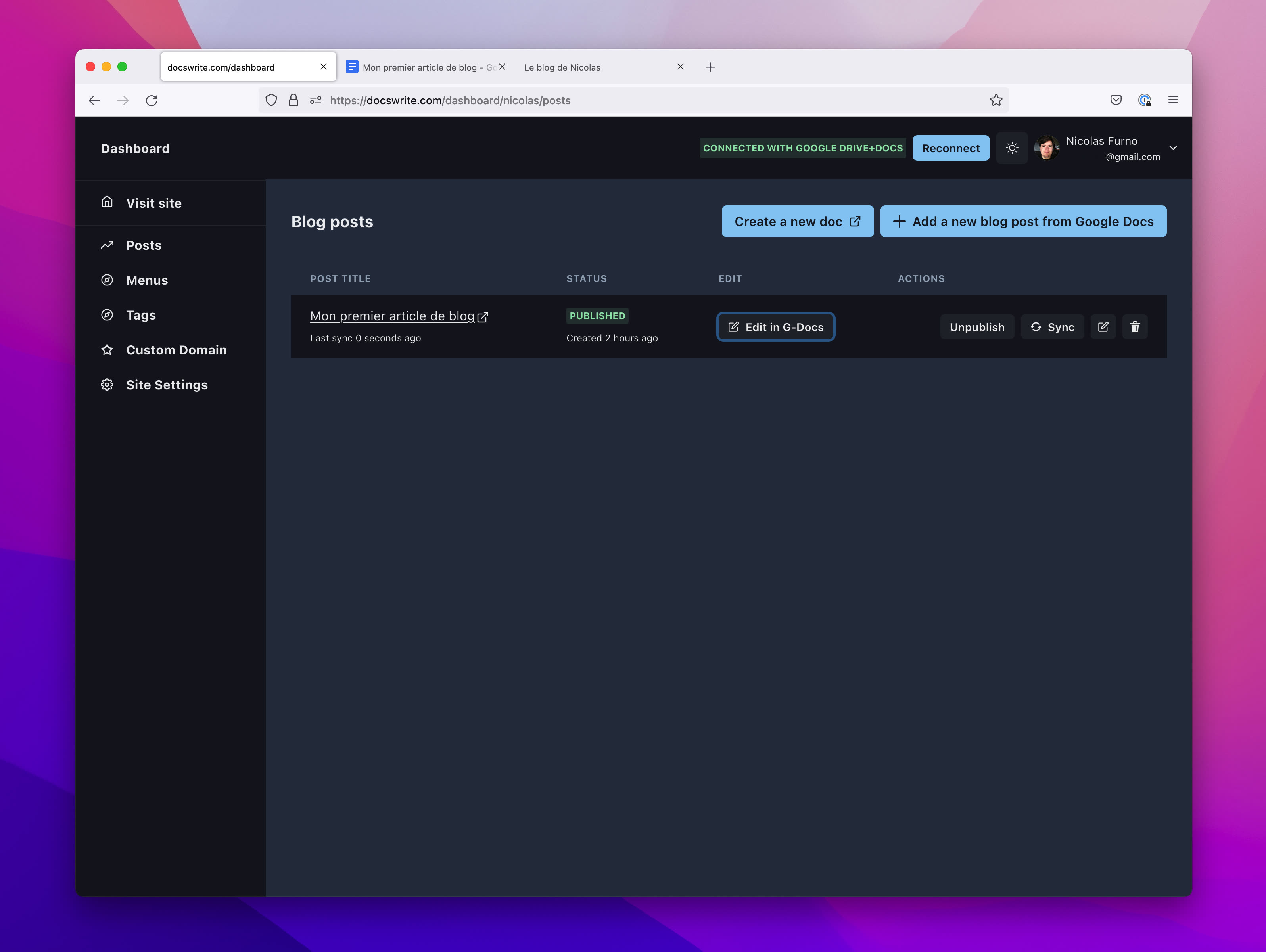Screen dimensions: 1266x952
Task: Click the delete icon for the post
Action: [x=1135, y=326]
